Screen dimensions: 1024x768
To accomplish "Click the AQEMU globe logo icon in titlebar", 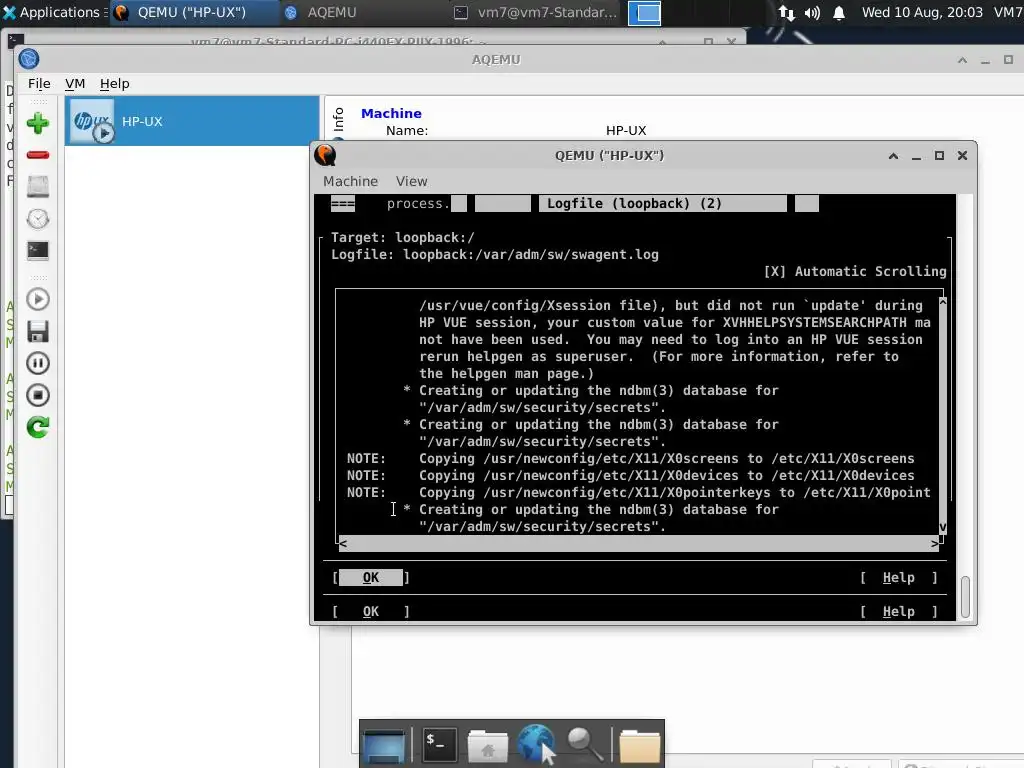I will (x=29, y=59).
